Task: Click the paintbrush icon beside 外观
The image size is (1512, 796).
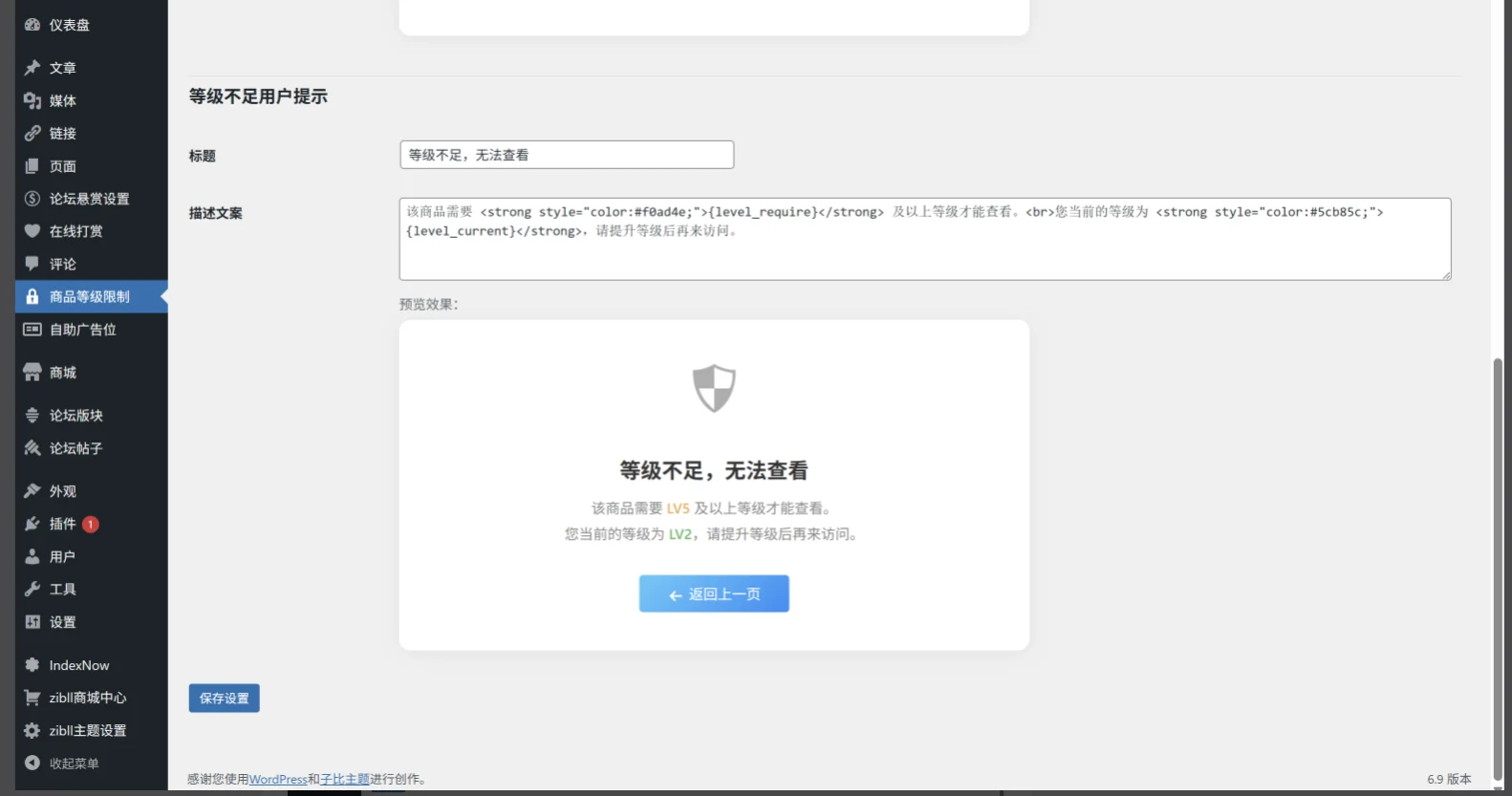Action: (32, 491)
